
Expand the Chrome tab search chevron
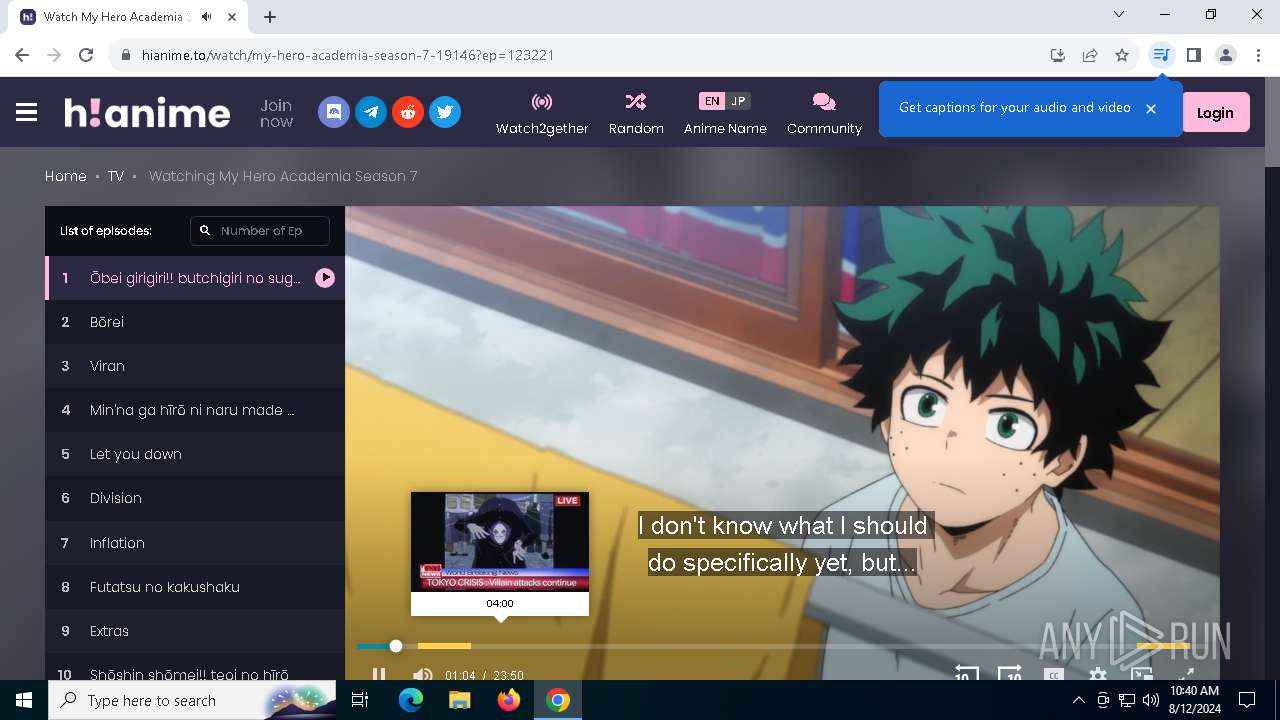click(1119, 14)
